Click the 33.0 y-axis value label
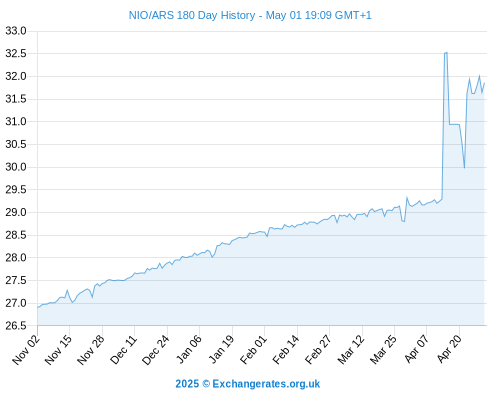Viewport: 495px width, 400px height. coord(16,31)
